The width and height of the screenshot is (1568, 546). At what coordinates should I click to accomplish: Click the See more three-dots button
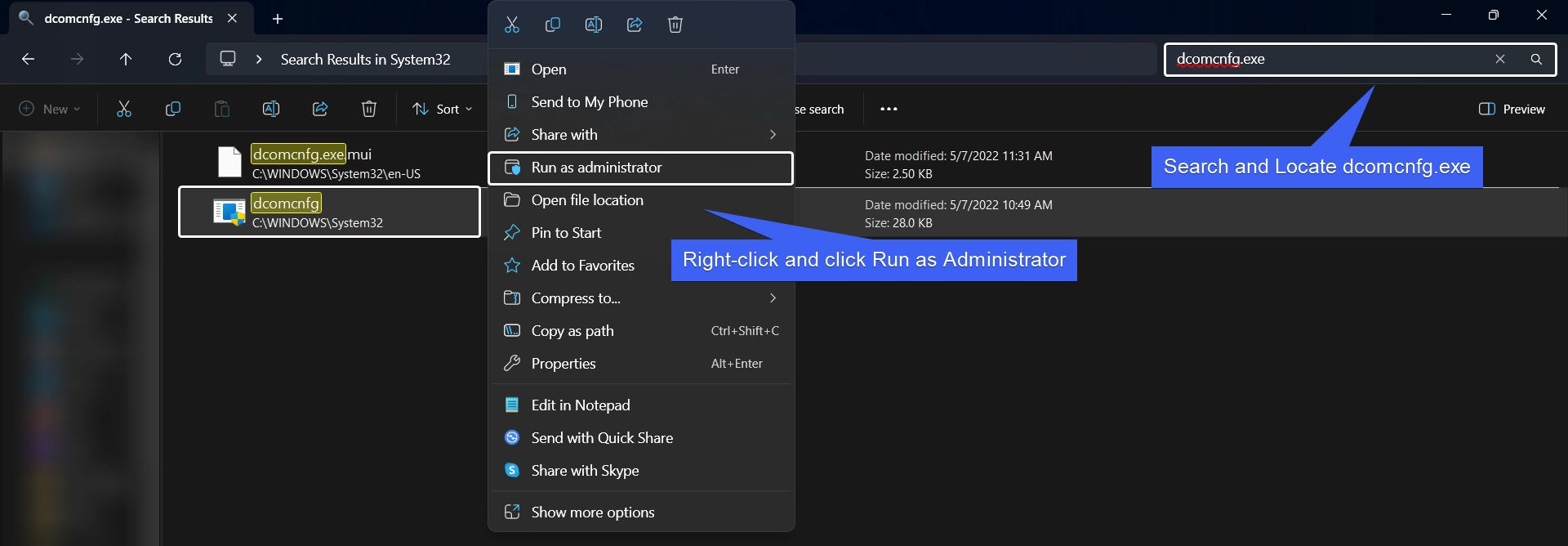[x=889, y=109]
